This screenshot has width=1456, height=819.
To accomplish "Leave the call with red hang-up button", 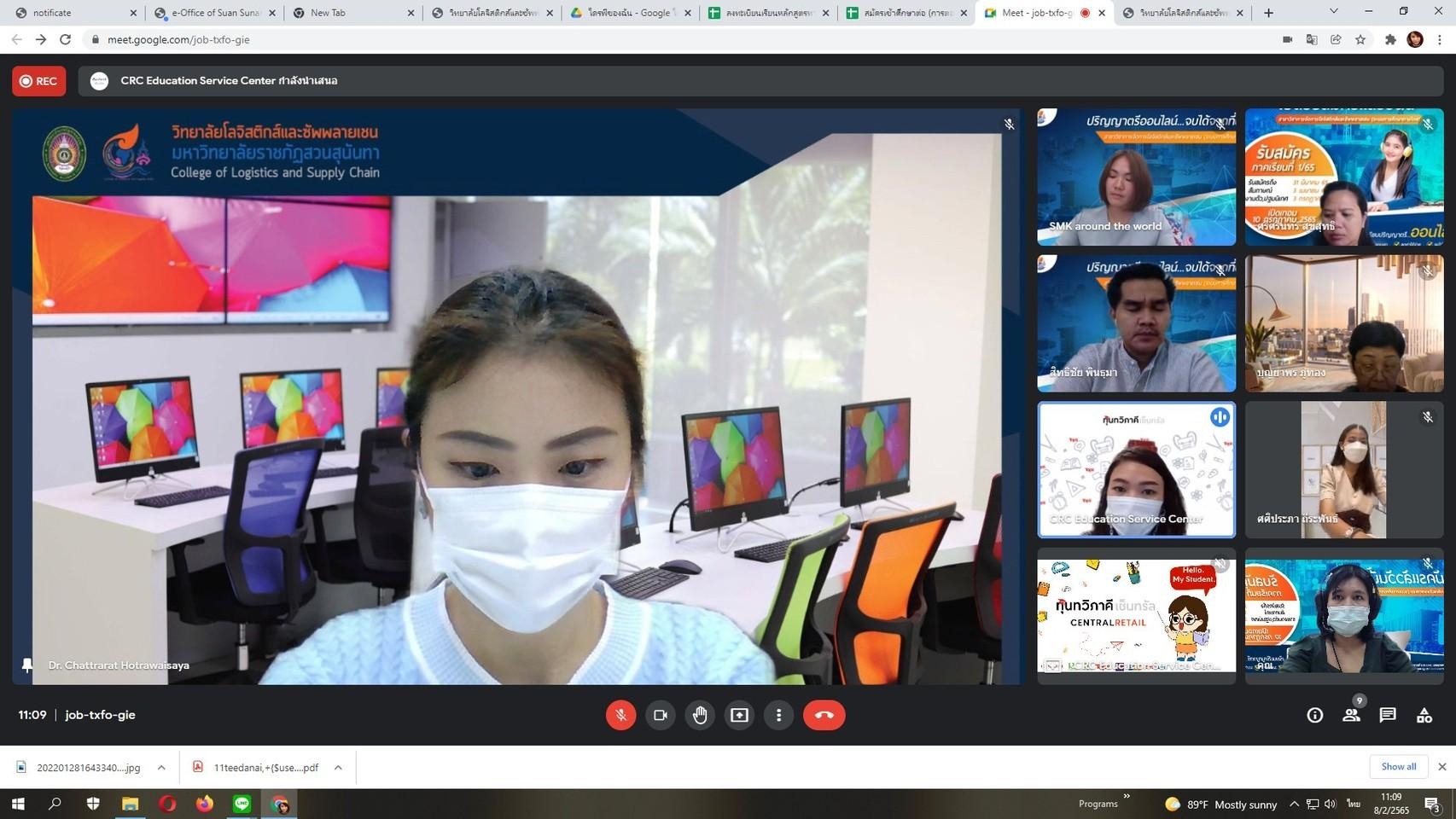I will point(824,715).
